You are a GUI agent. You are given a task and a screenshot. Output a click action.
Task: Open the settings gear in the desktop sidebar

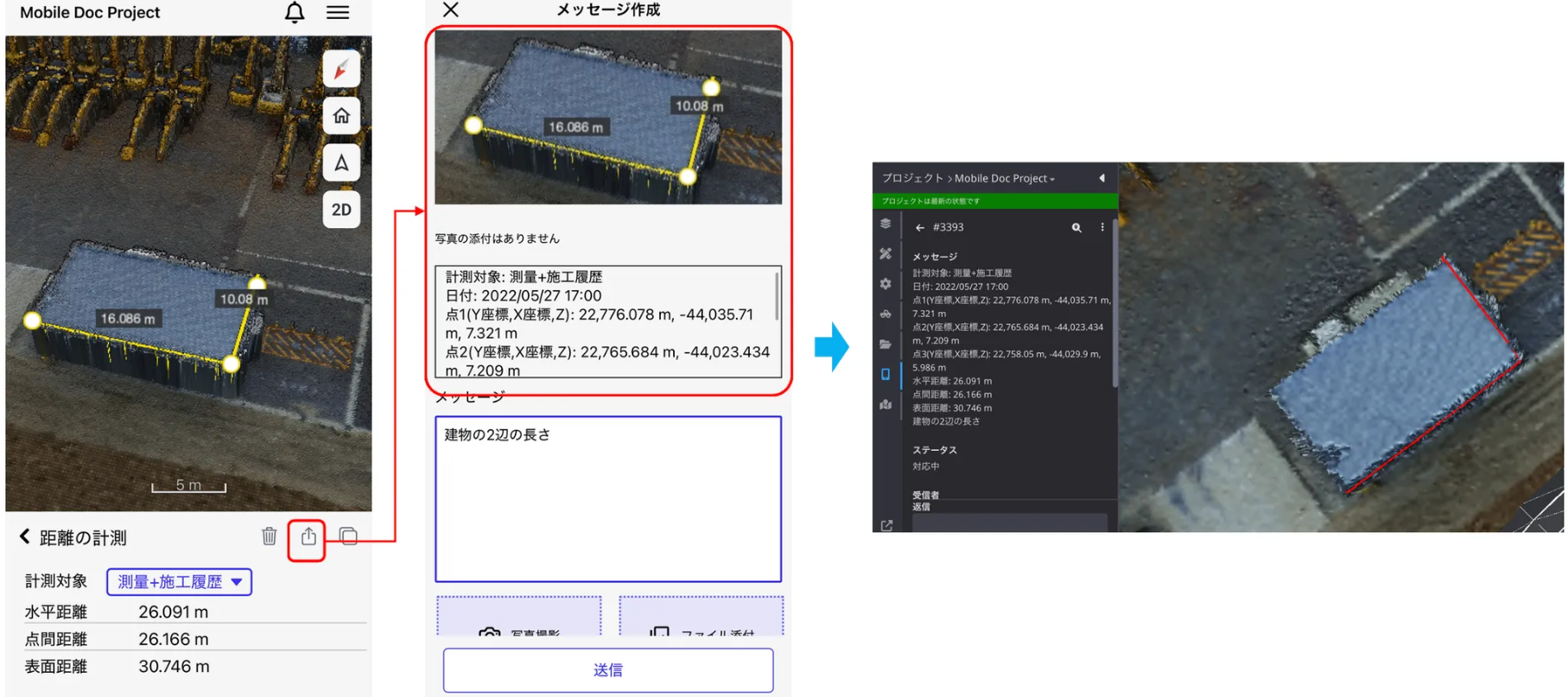pyautogui.click(x=886, y=283)
